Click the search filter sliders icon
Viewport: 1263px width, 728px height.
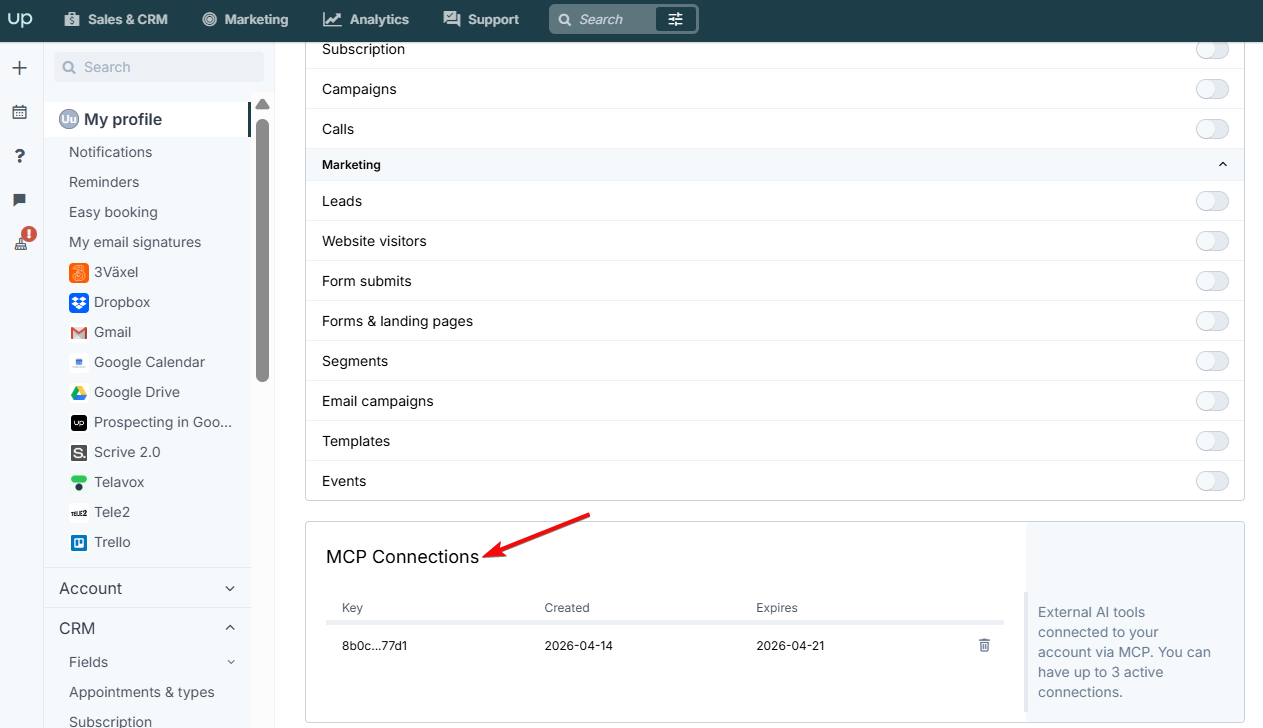[x=676, y=19]
